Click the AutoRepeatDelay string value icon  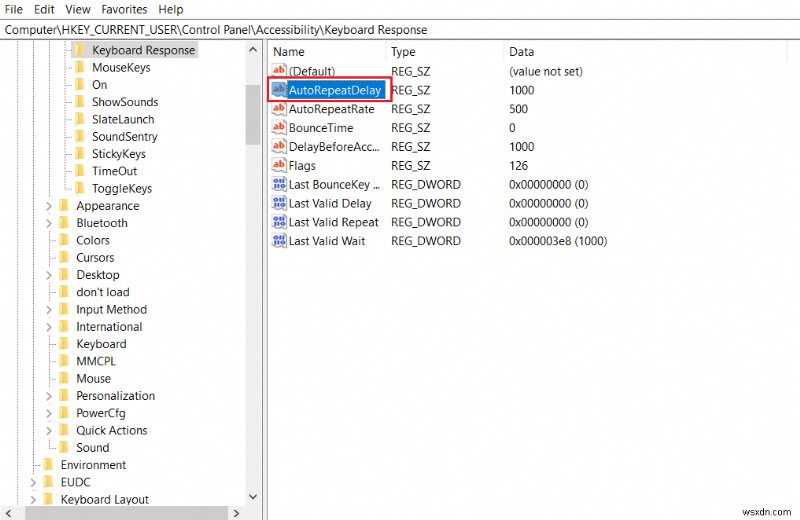pos(279,90)
